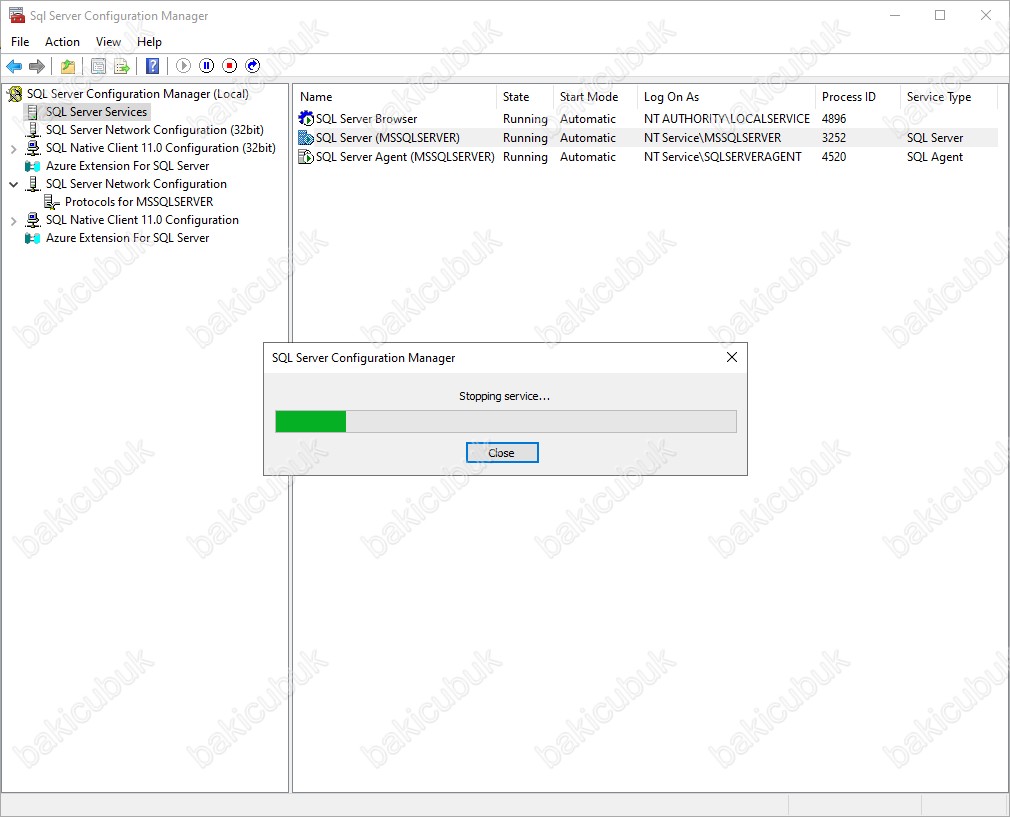The width and height of the screenshot is (1010, 817).
Task: Click the Restart Service toolbar icon
Action: point(253,66)
